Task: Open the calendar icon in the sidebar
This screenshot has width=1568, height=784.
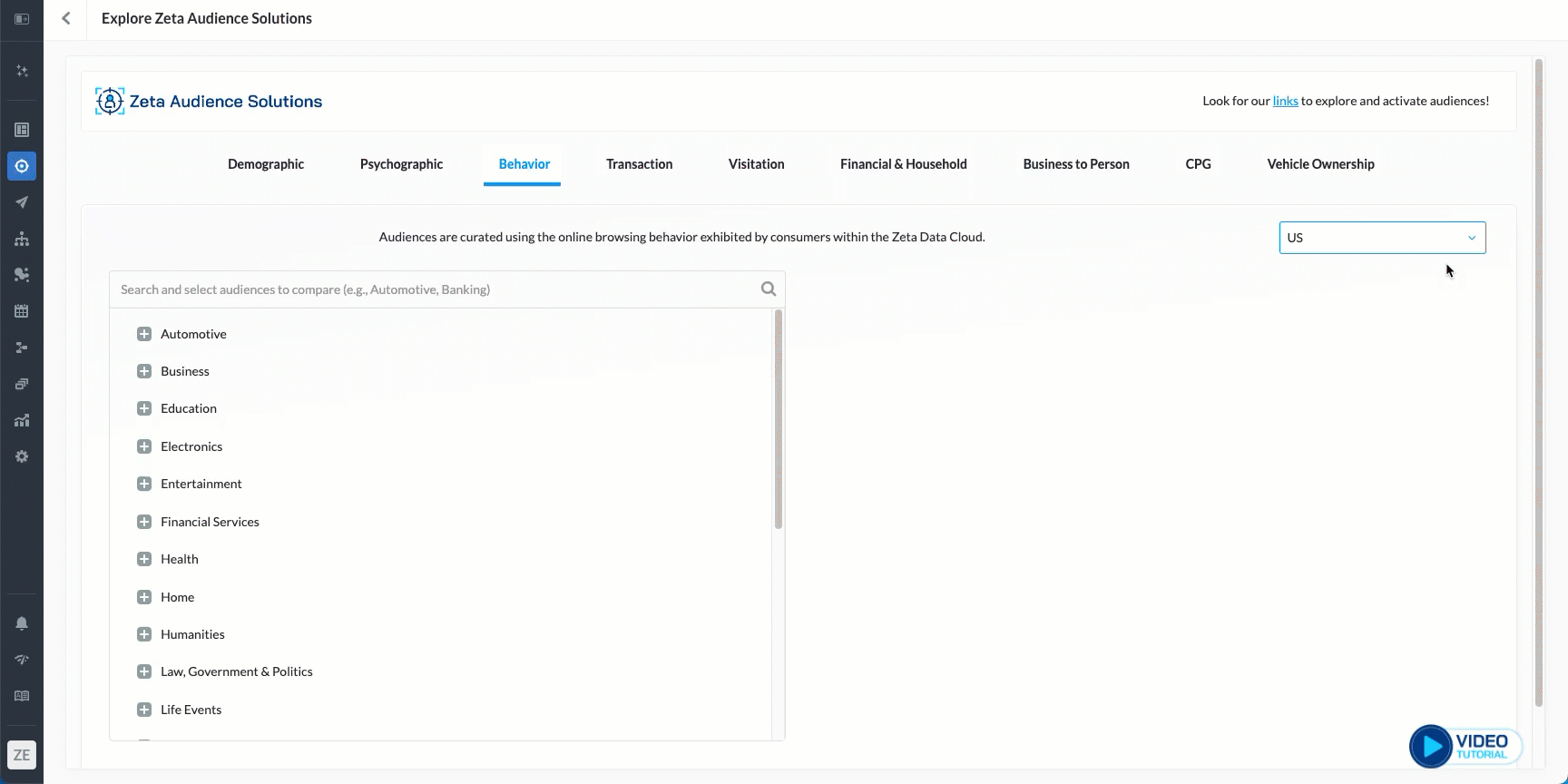Action: (x=22, y=311)
